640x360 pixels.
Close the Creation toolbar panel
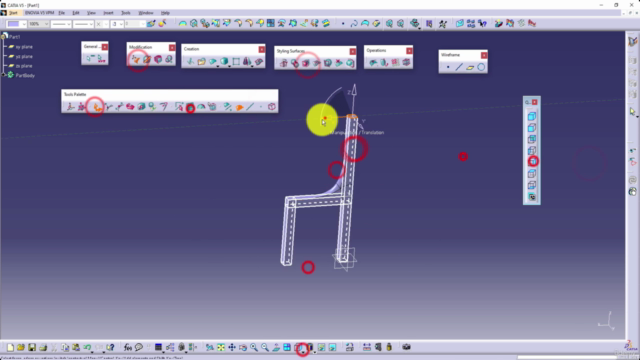[x=262, y=49]
